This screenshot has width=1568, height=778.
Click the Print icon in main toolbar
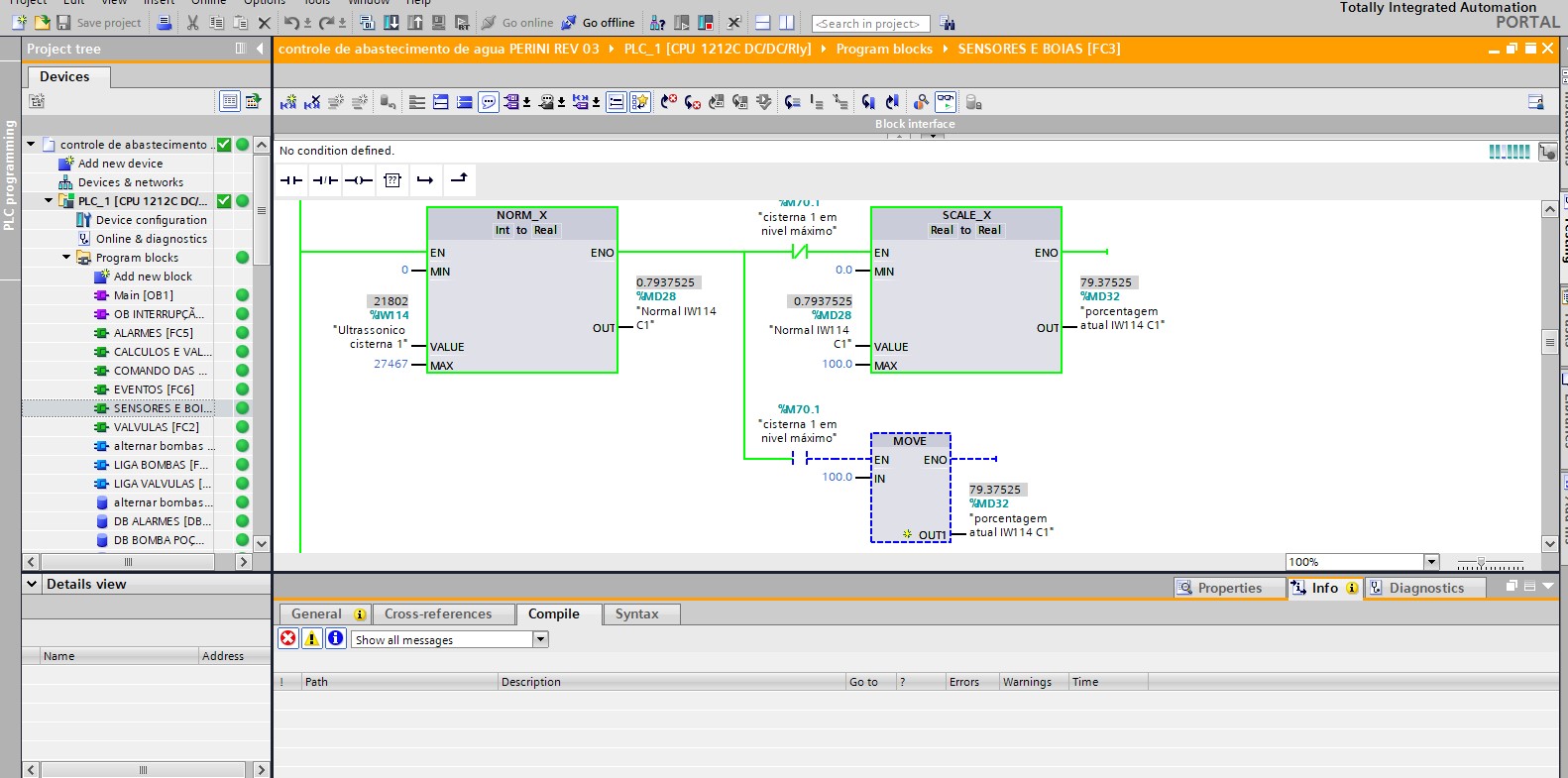(165, 23)
